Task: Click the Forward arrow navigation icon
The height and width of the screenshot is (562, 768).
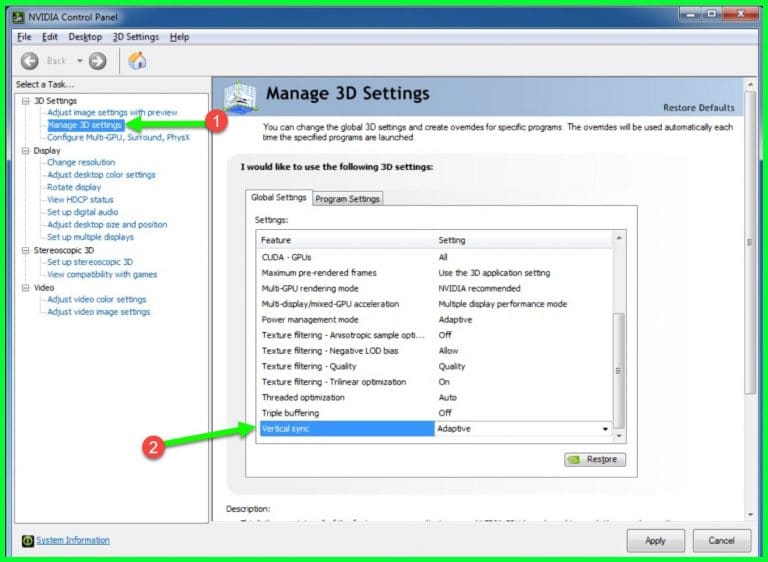Action: (x=97, y=61)
